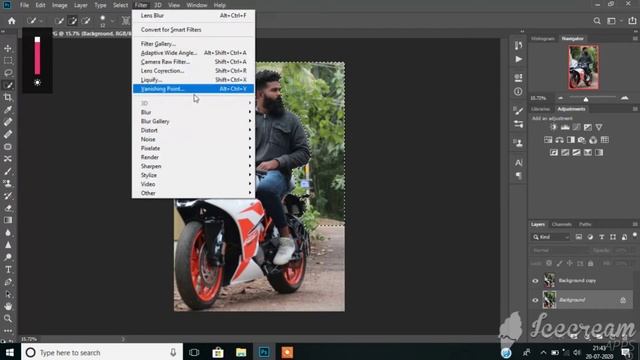The height and width of the screenshot is (360, 640).
Task: Add a Levels adjustment
Action: tap(565, 127)
